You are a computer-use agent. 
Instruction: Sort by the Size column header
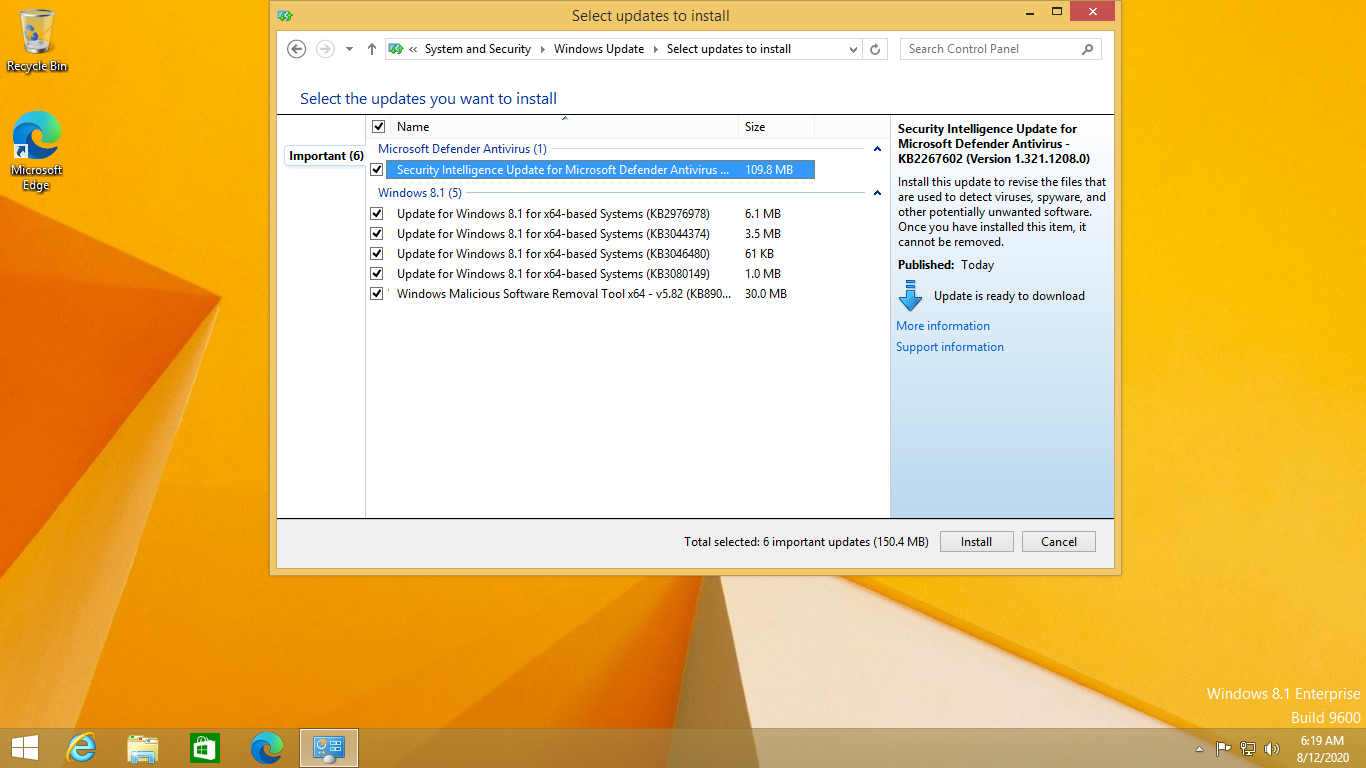[x=777, y=127]
